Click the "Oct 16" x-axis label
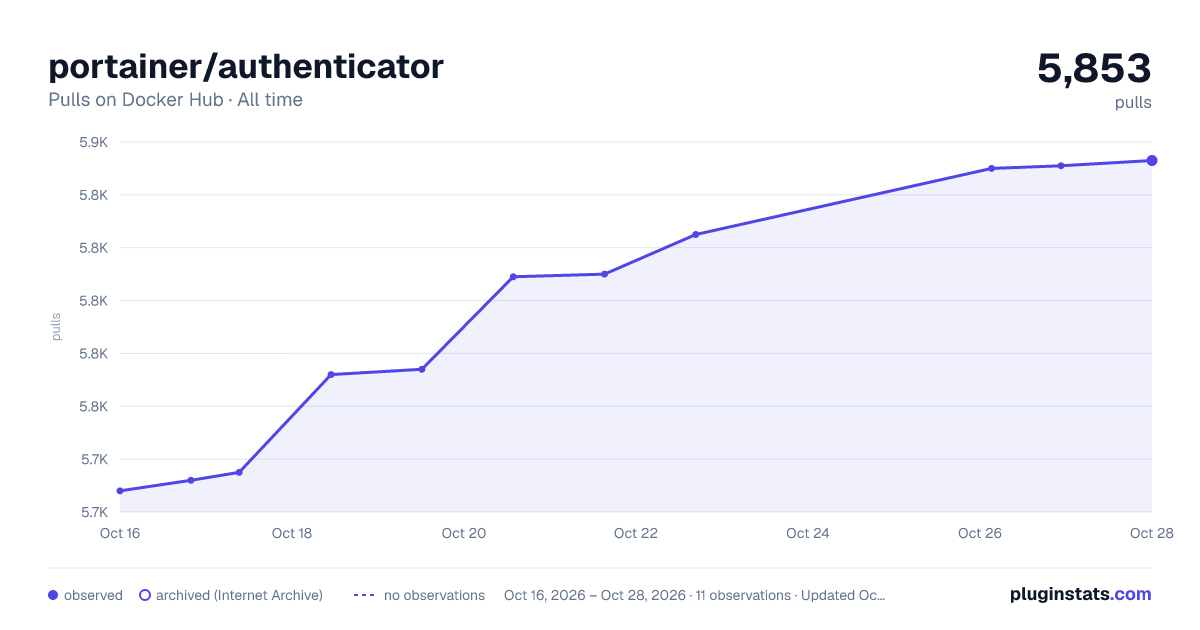 click(120, 533)
